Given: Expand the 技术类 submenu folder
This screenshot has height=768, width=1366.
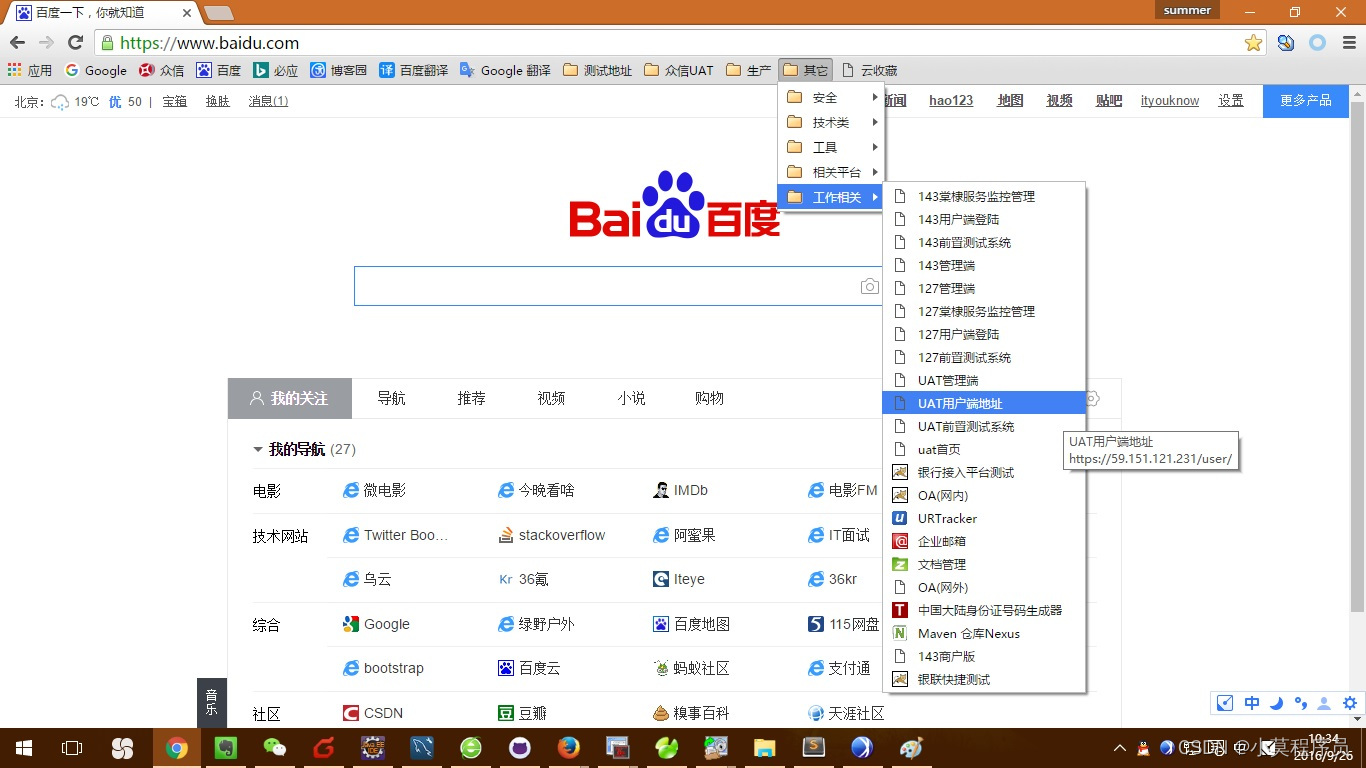Looking at the screenshot, I should click(831, 122).
